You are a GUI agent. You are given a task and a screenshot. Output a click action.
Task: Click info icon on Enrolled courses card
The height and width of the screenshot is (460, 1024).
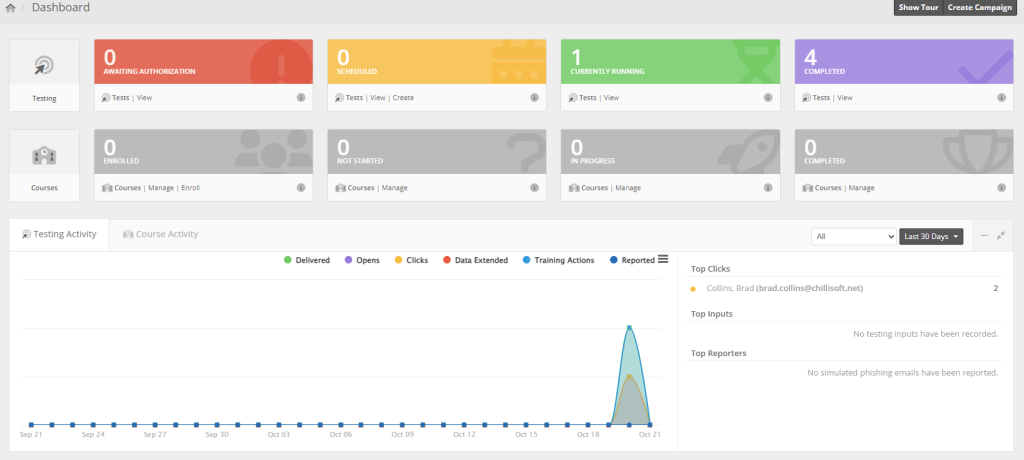[301, 188]
